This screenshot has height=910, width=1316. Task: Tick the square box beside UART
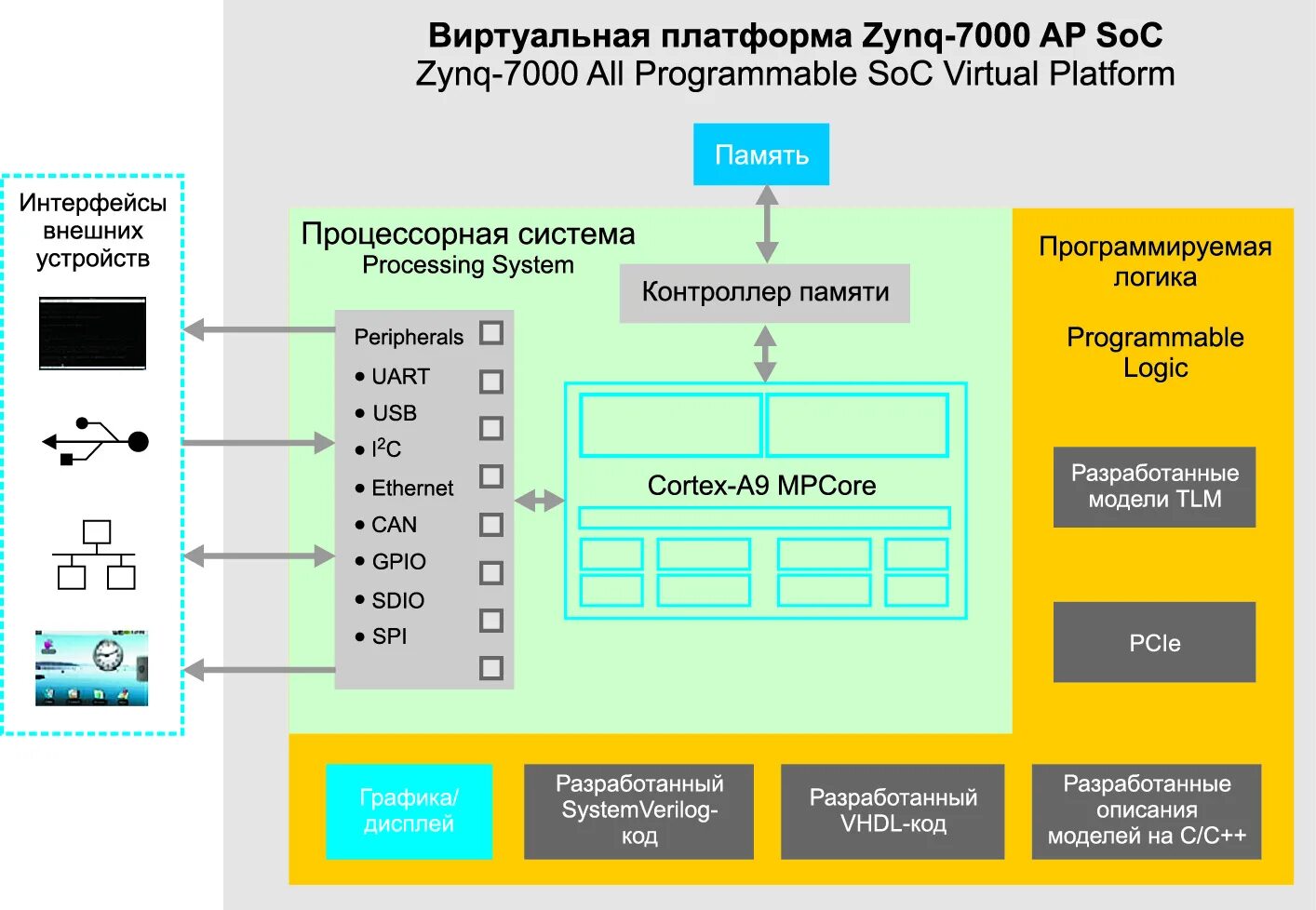(491, 381)
